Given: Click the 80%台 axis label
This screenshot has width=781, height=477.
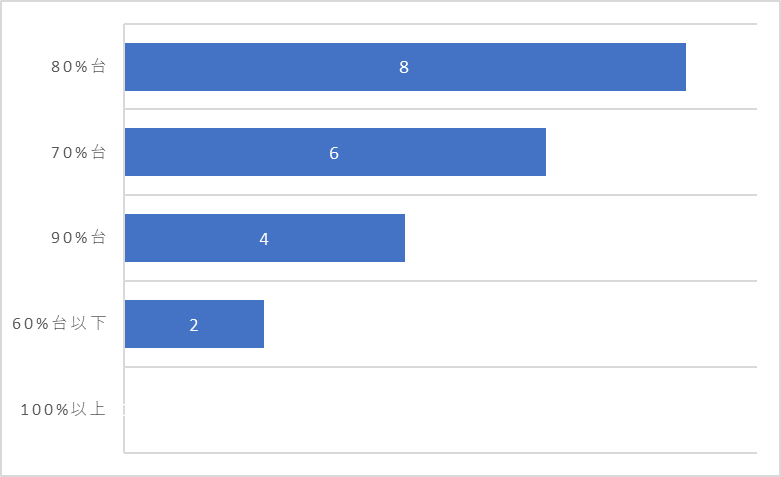Looking at the screenshot, I should (x=78, y=67).
